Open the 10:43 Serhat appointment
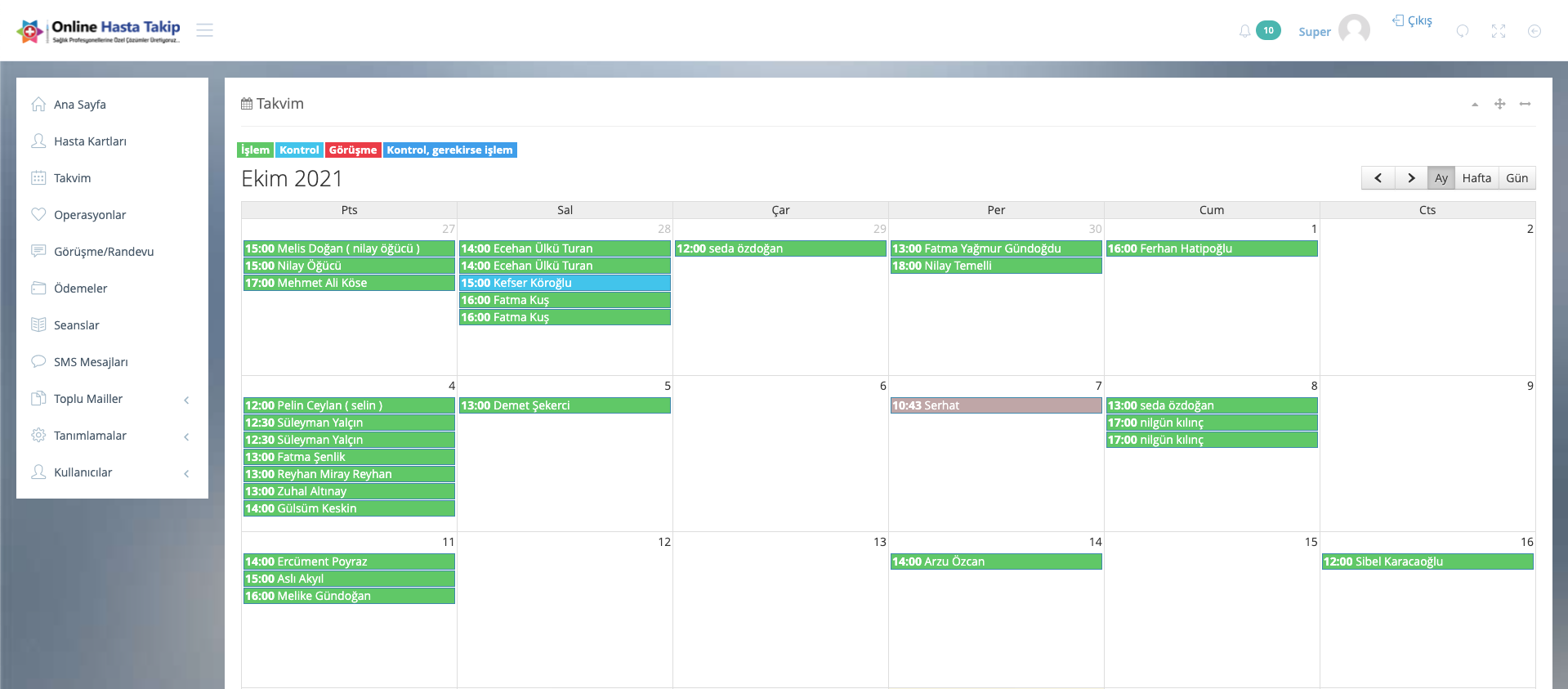This screenshot has width=1568, height=689. [995, 405]
